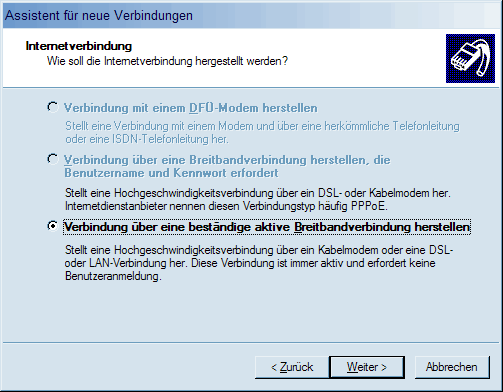Click the description line mentioning PPPoE
Image resolution: width=503 pixels, height=392 pixels.
[x=226, y=206]
